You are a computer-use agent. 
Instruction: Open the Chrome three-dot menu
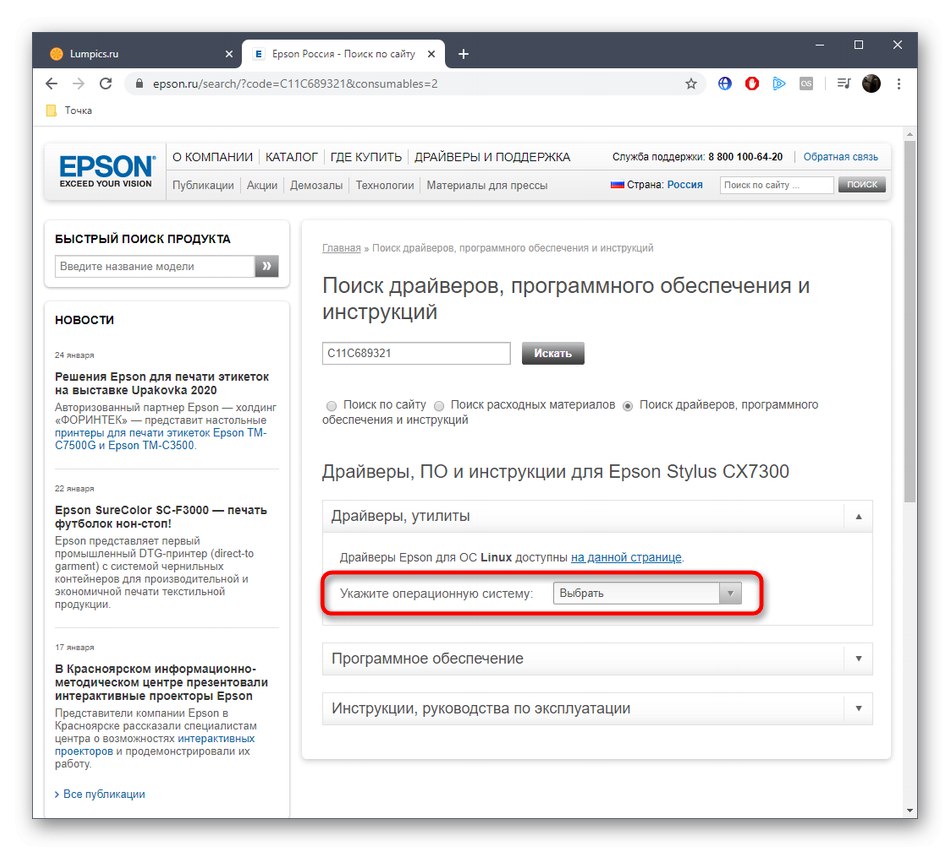pyautogui.click(x=899, y=84)
